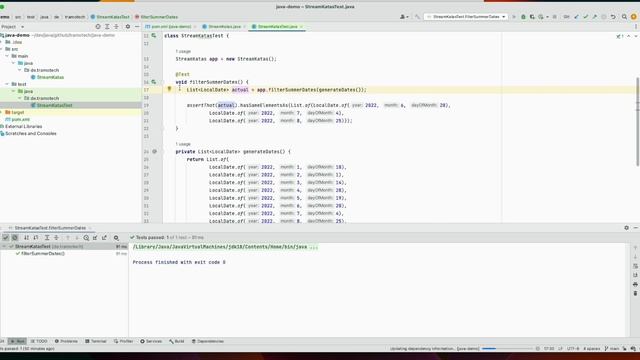640x360 pixels.
Task: Click collapse all icon in Run test toolbar
Action: [x=56, y=238]
